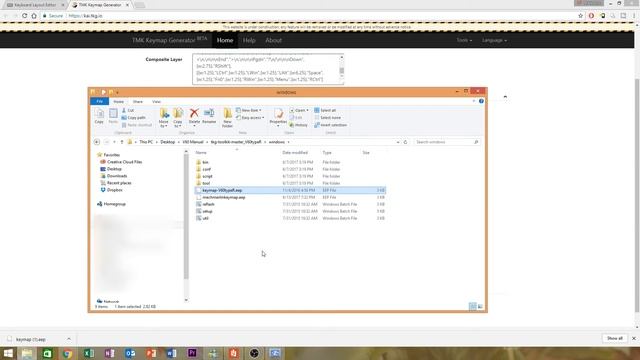Click Chrome home button icon

coord(34,16)
